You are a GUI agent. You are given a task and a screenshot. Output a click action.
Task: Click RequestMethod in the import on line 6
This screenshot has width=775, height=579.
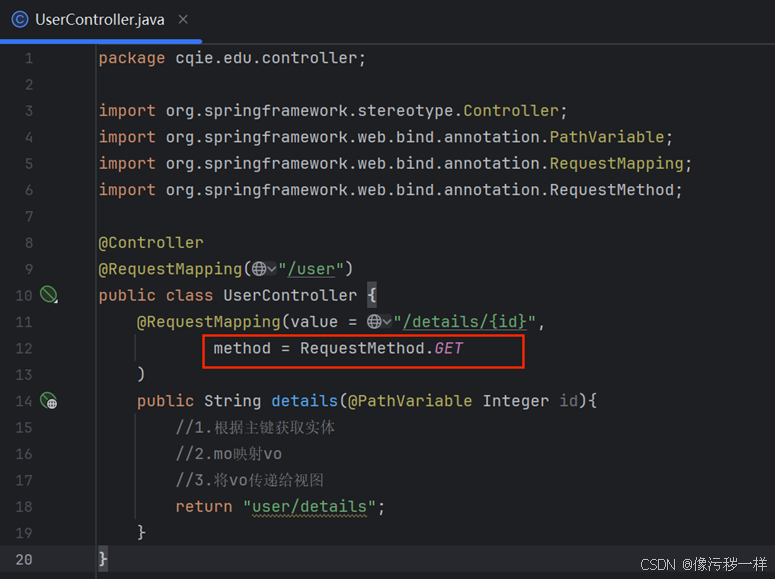611,190
